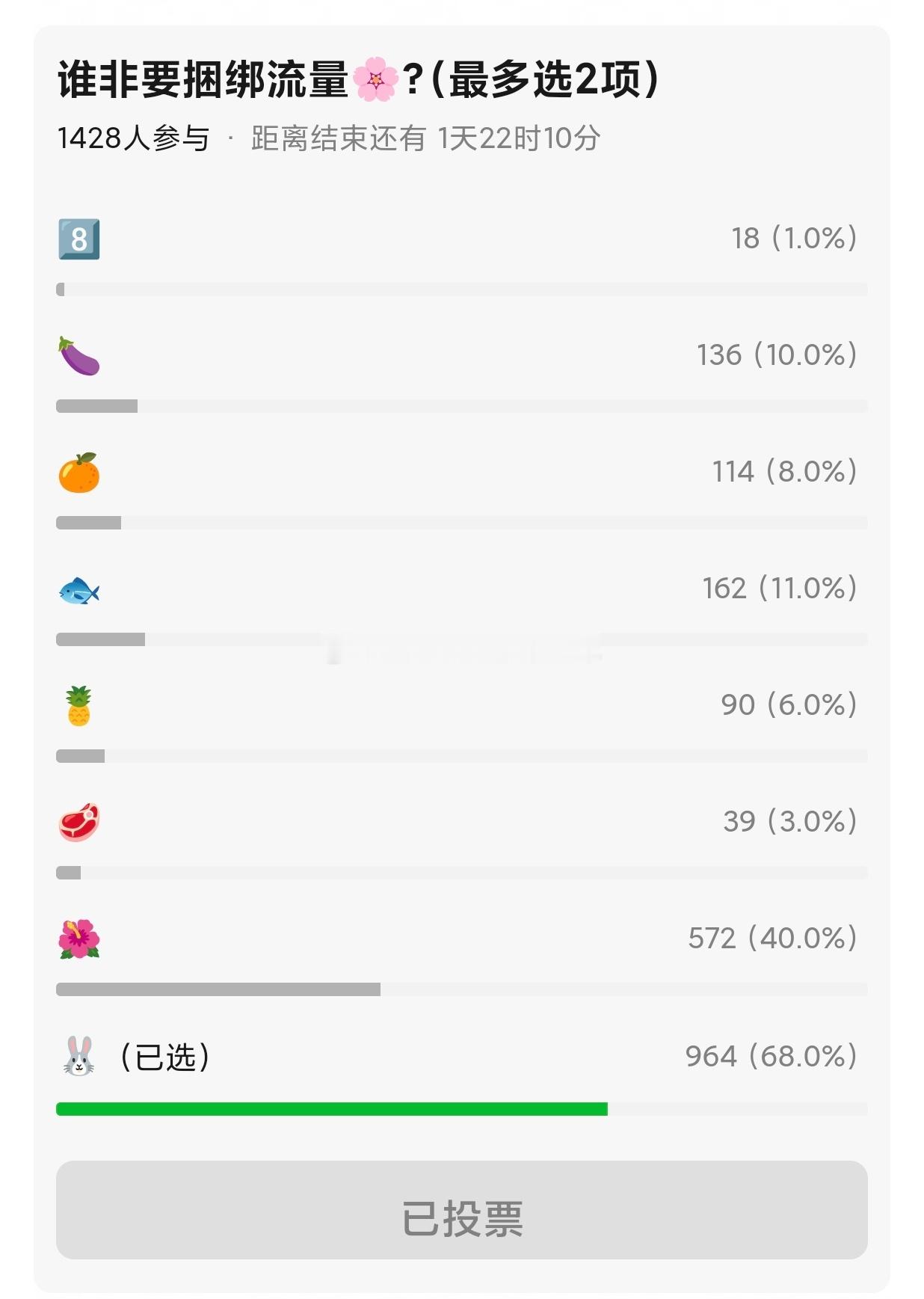This screenshot has width=924, height=1299.
Task: Select the pineapple emoji poll option
Action: coord(79,706)
